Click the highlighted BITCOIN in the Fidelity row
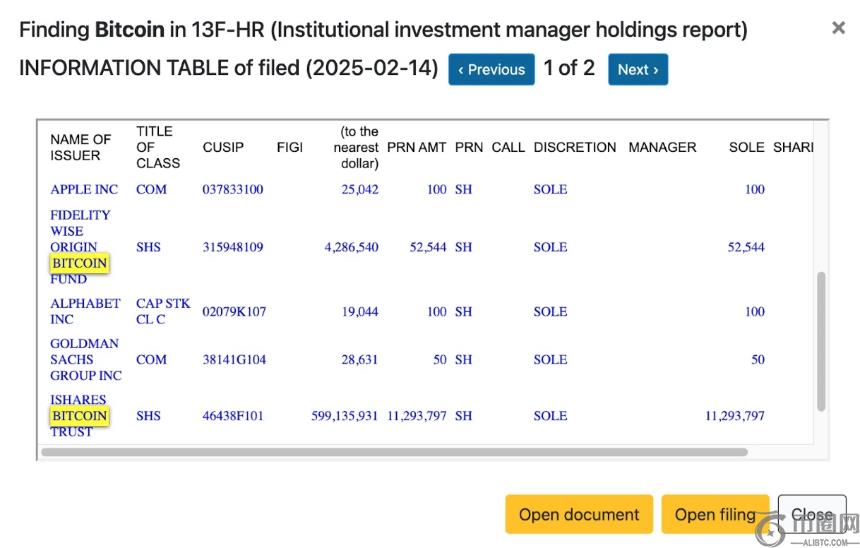 click(x=79, y=263)
